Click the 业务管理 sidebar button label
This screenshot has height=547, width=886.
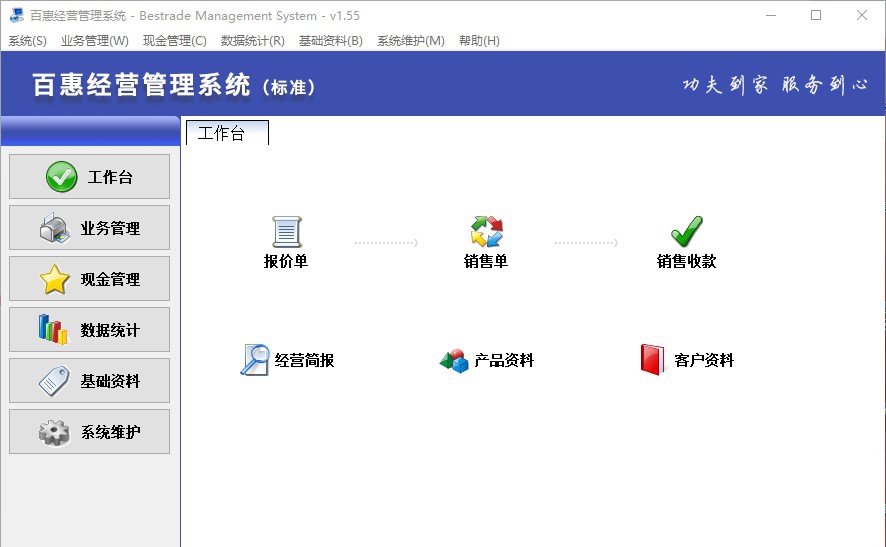click(110, 228)
